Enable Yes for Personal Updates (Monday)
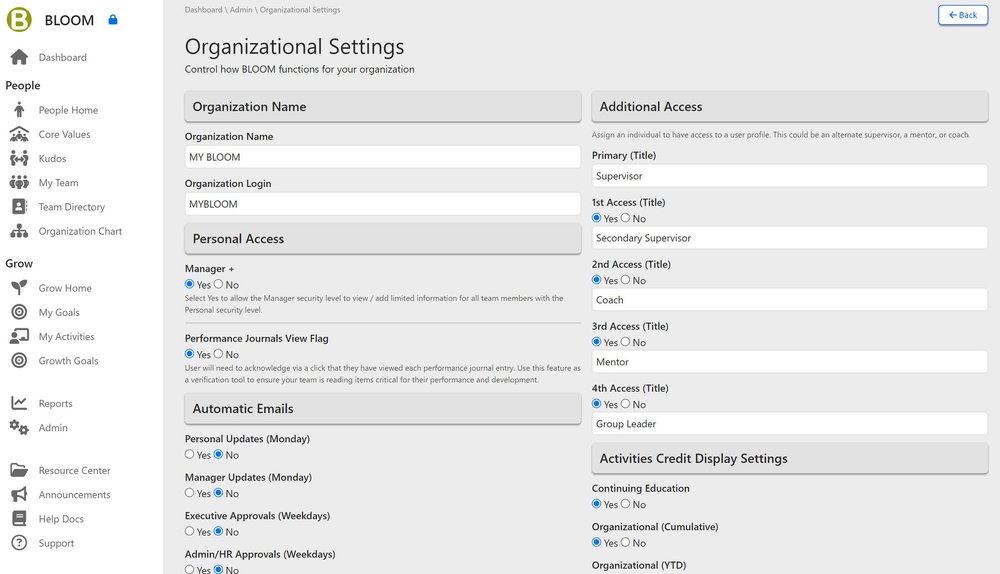Viewport: 1000px width, 574px height. tap(190, 455)
